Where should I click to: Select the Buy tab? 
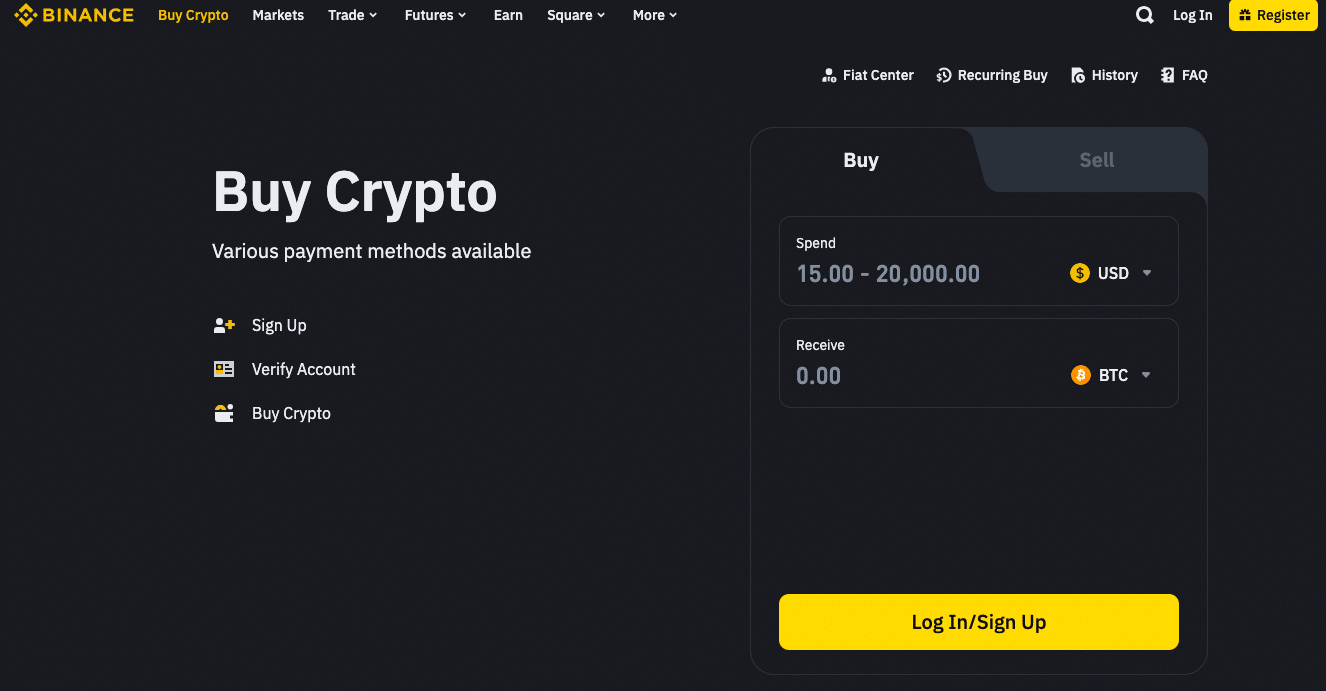(861, 160)
